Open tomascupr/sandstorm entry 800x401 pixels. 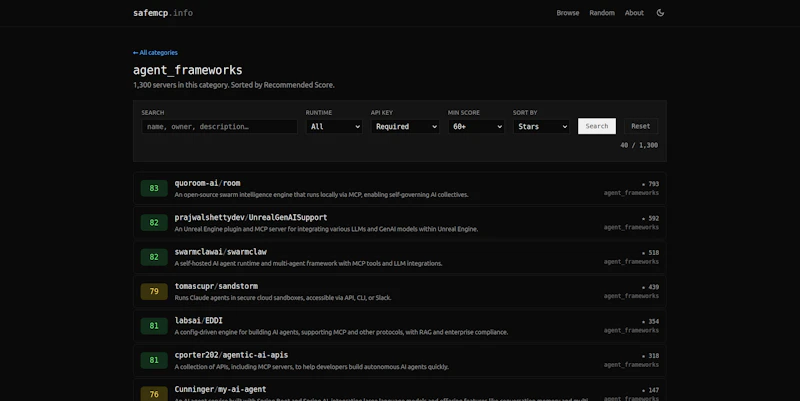[399, 291]
